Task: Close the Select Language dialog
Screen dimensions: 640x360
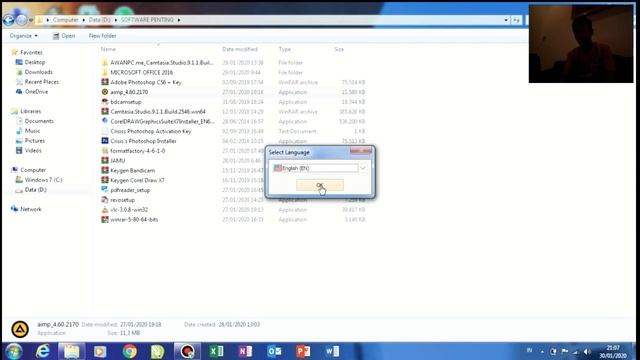Action: [361, 151]
